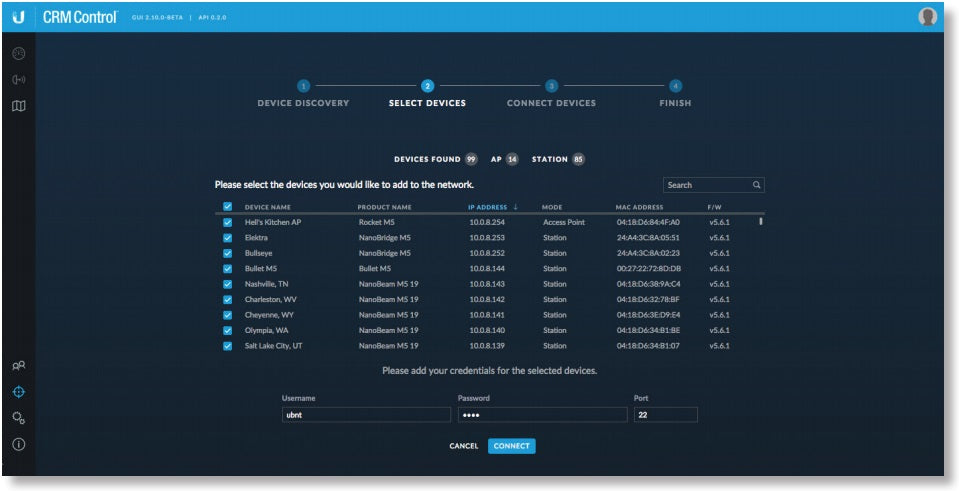
Task: Select IP address 10.0.8.254
Action: coord(487,223)
